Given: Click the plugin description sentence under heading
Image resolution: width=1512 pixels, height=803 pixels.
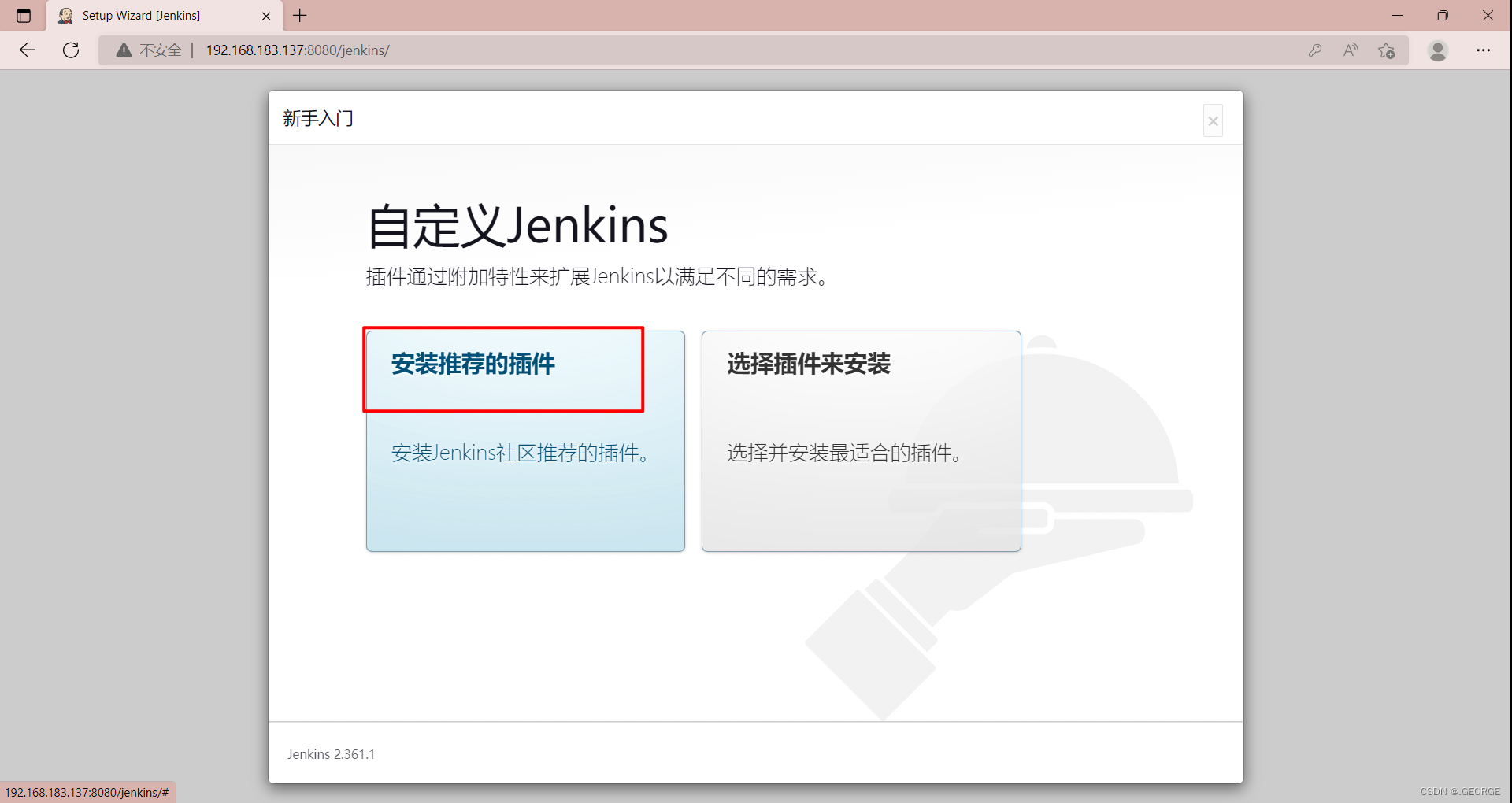Looking at the screenshot, I should click(599, 276).
